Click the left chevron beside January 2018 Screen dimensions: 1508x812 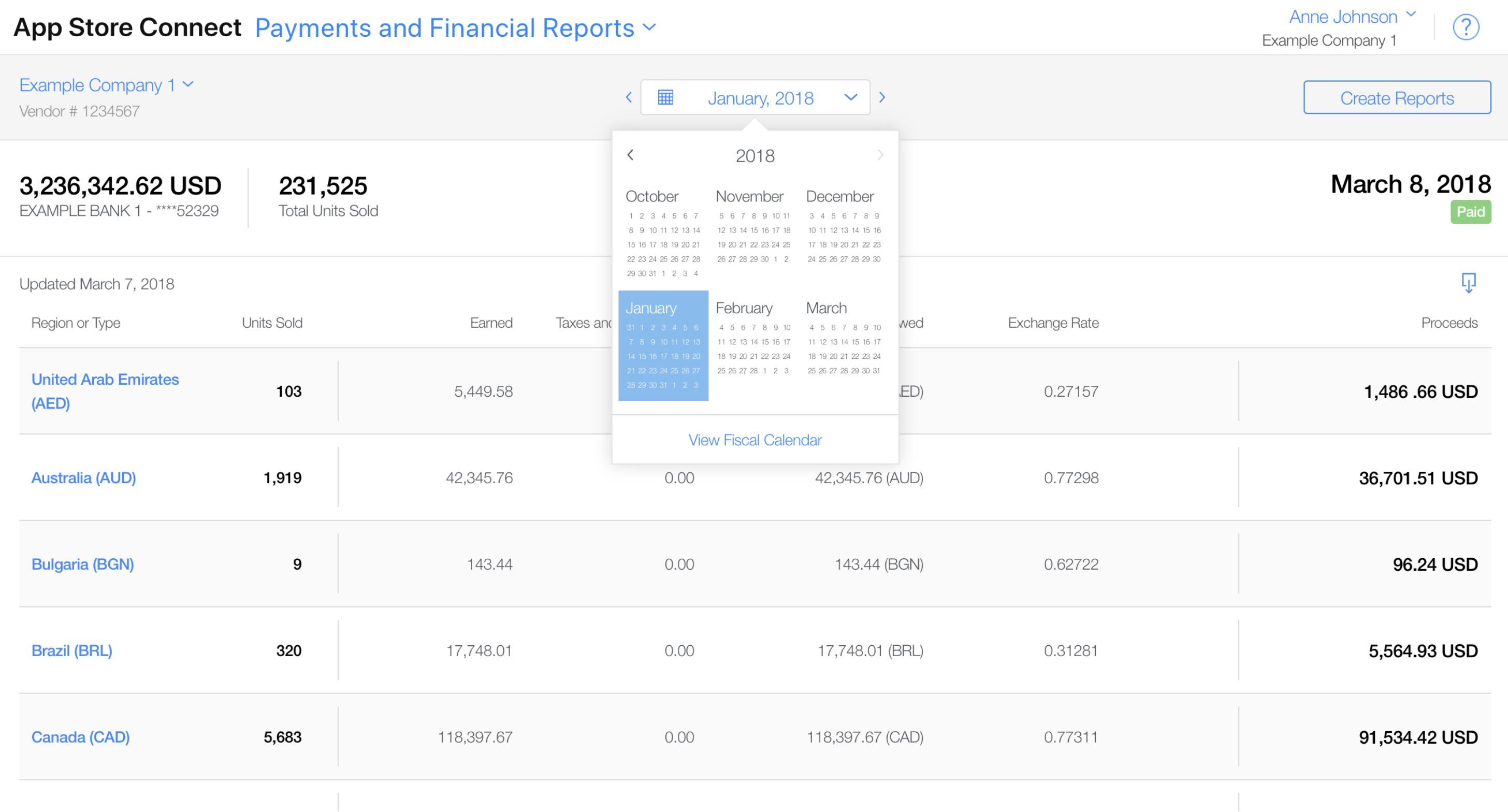click(627, 97)
